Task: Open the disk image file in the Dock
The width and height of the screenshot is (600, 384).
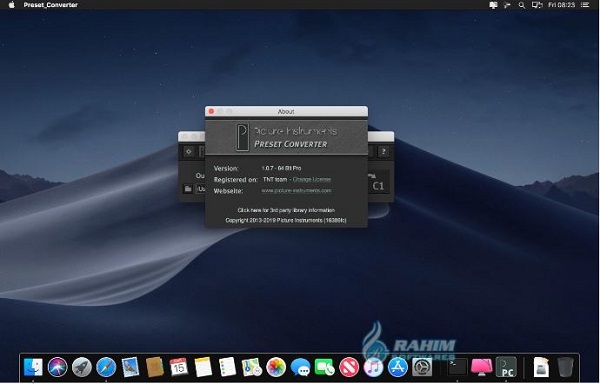Action: (x=541, y=367)
